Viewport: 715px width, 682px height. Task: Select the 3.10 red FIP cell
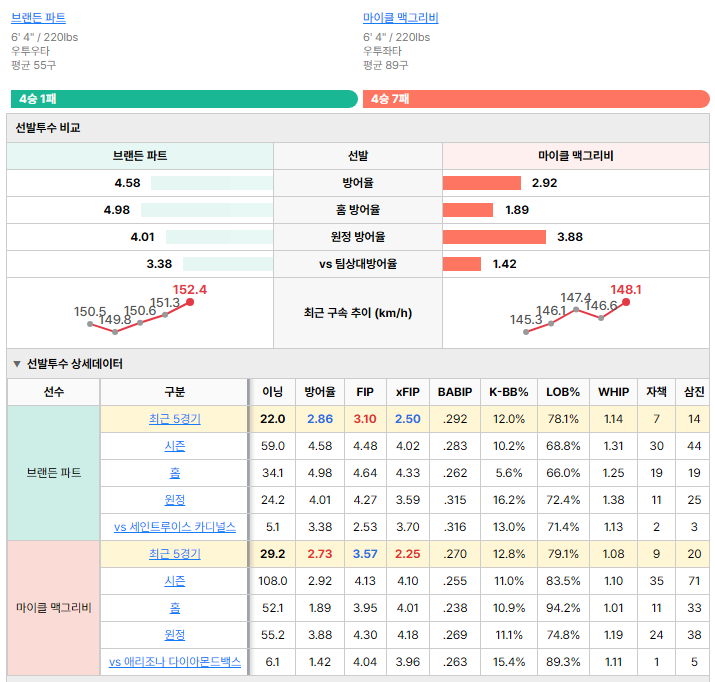(365, 419)
